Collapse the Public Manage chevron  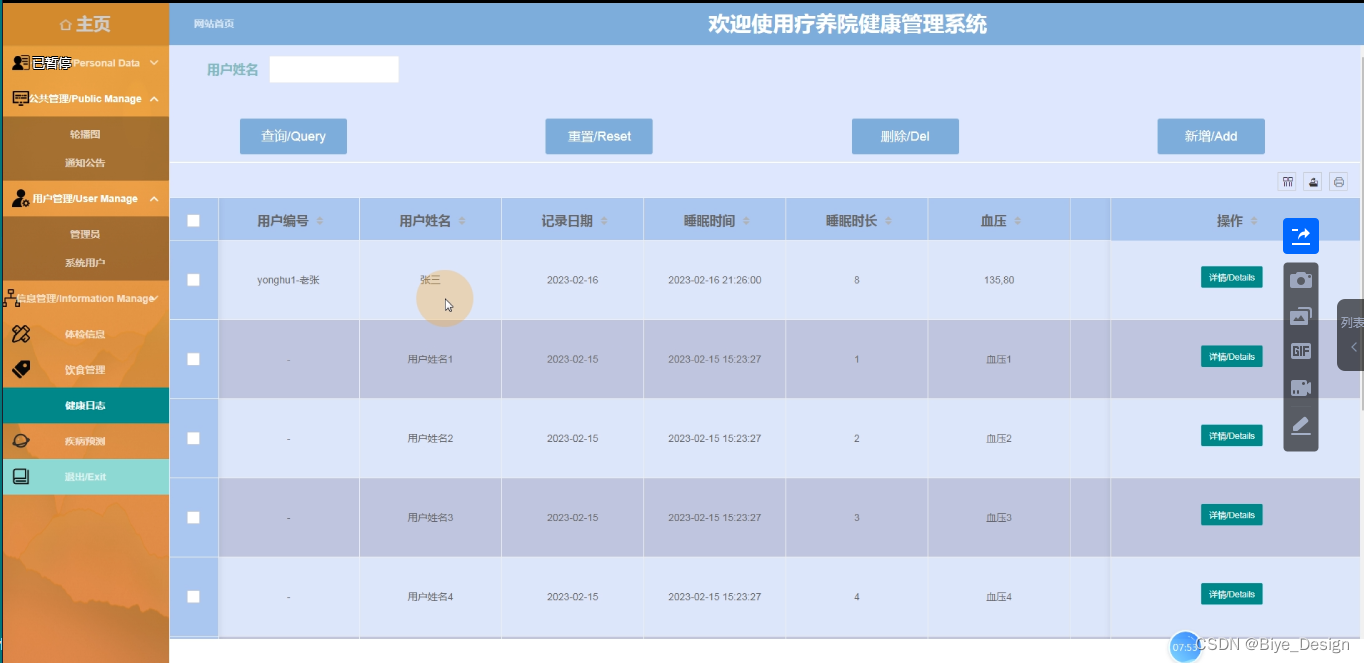point(154,99)
